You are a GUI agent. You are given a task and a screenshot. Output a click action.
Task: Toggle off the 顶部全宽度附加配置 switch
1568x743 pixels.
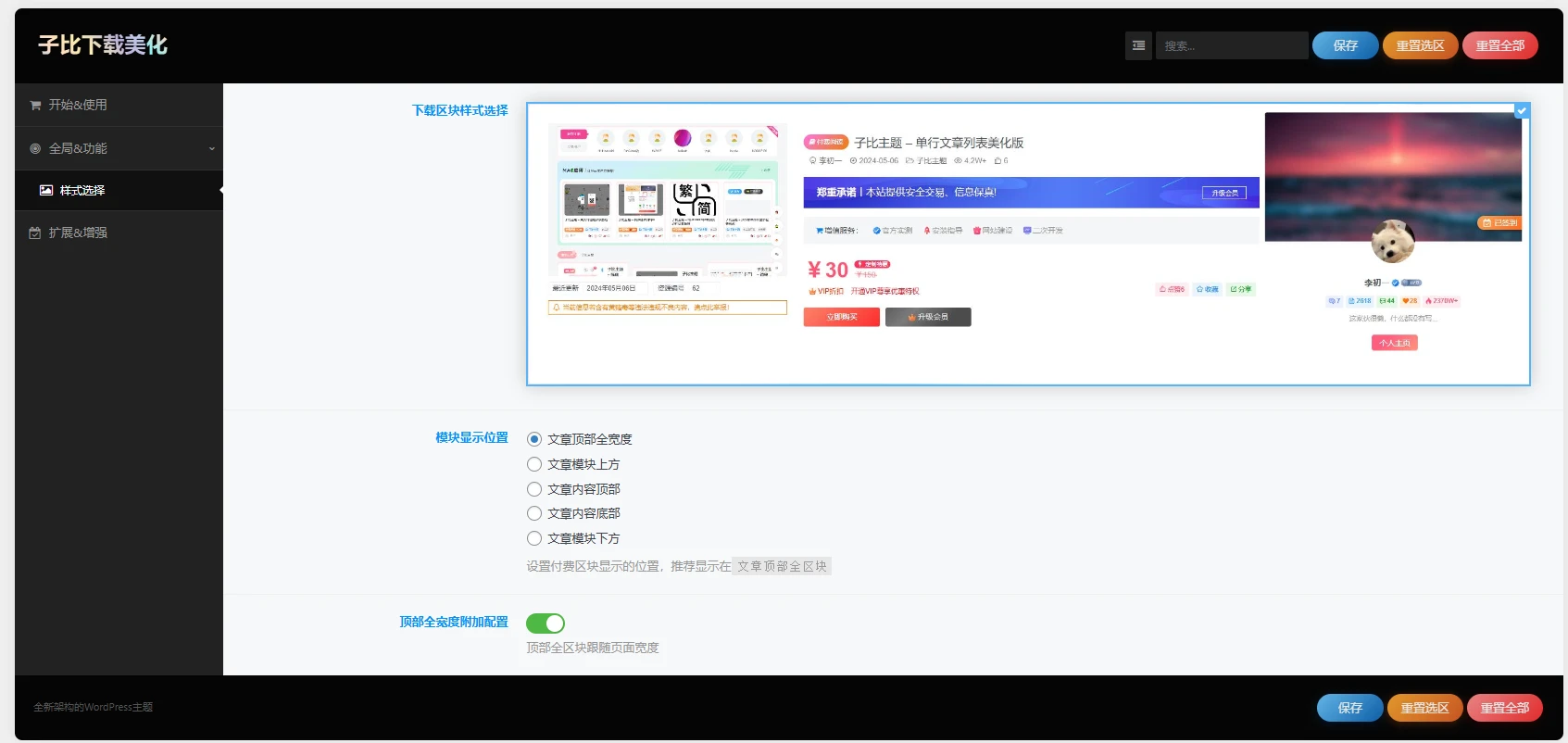pyautogui.click(x=546, y=623)
